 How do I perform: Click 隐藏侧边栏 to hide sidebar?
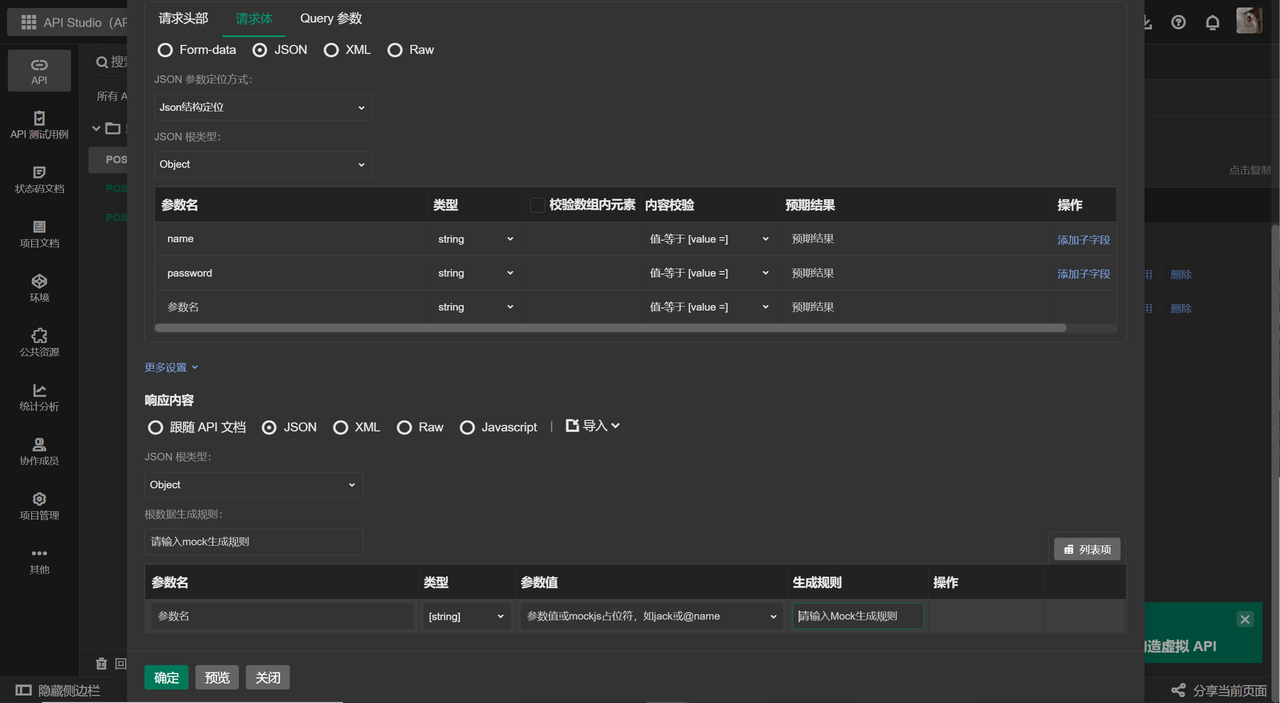(58, 691)
